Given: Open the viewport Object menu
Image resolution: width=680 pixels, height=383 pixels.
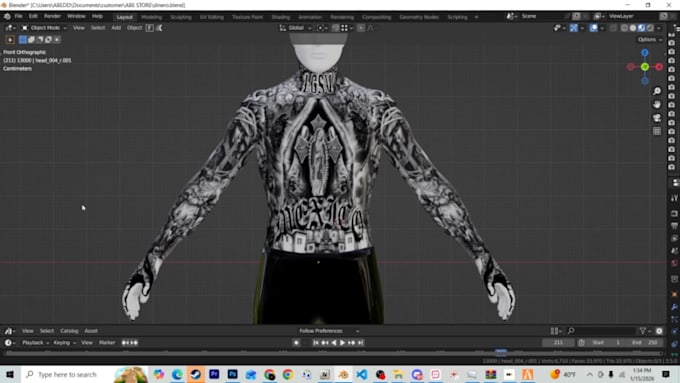Looking at the screenshot, I should (x=134, y=28).
